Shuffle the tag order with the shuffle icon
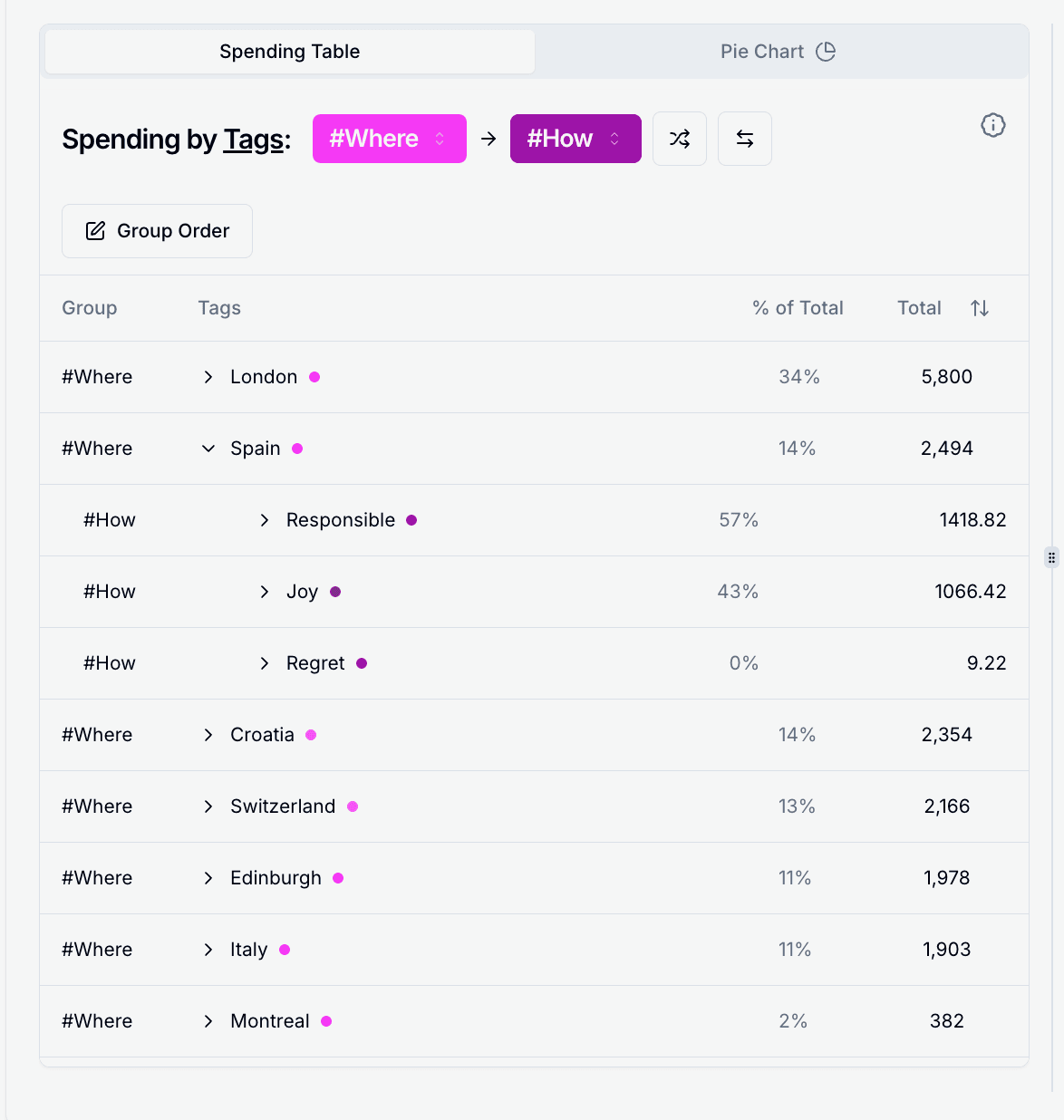Image resolution: width=1064 pixels, height=1120 pixels. pyautogui.click(x=680, y=139)
